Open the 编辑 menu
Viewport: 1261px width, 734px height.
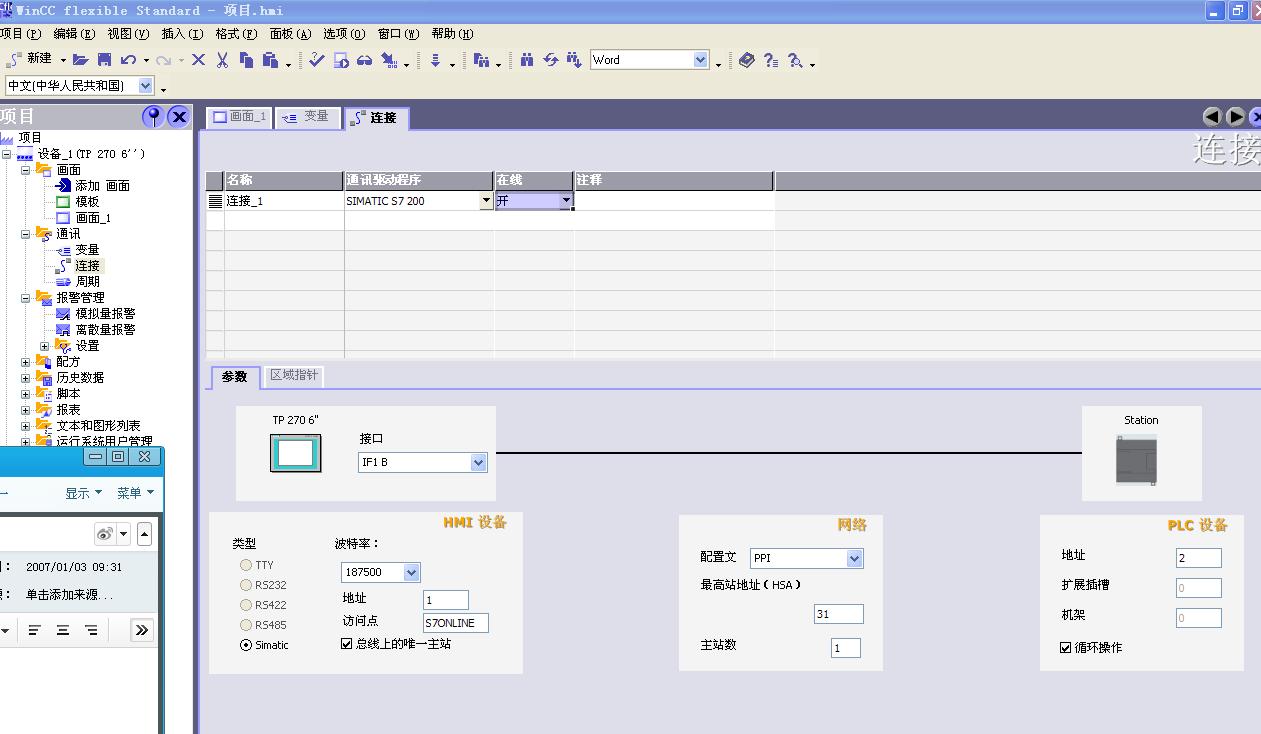point(75,34)
